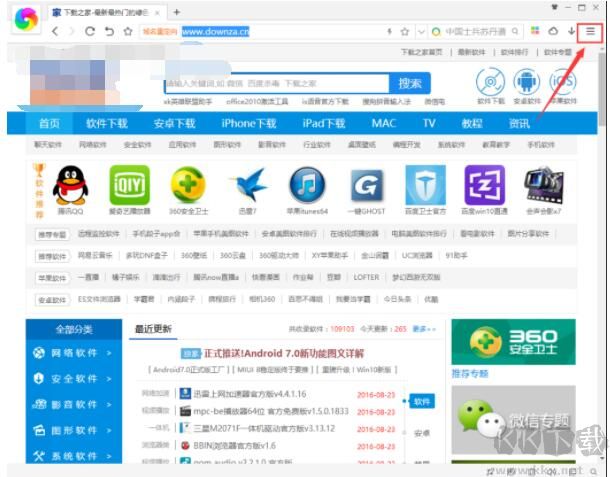This screenshot has width=610, height=477.
Task: Open the 360安全卫士 app icon
Action: point(188,185)
